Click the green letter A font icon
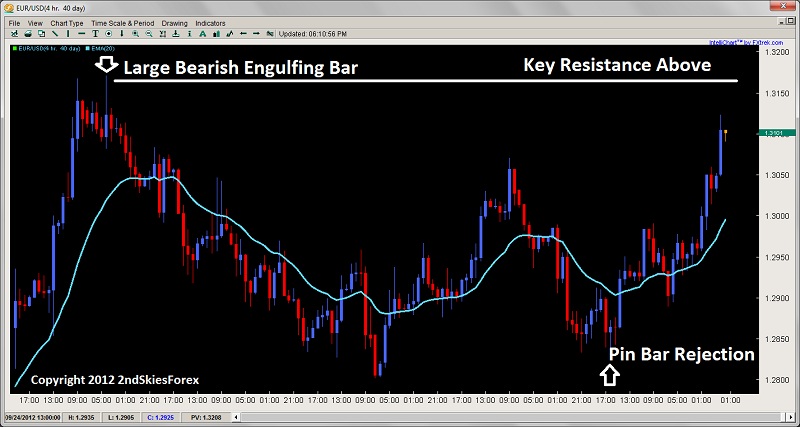800x427 pixels. point(203,34)
